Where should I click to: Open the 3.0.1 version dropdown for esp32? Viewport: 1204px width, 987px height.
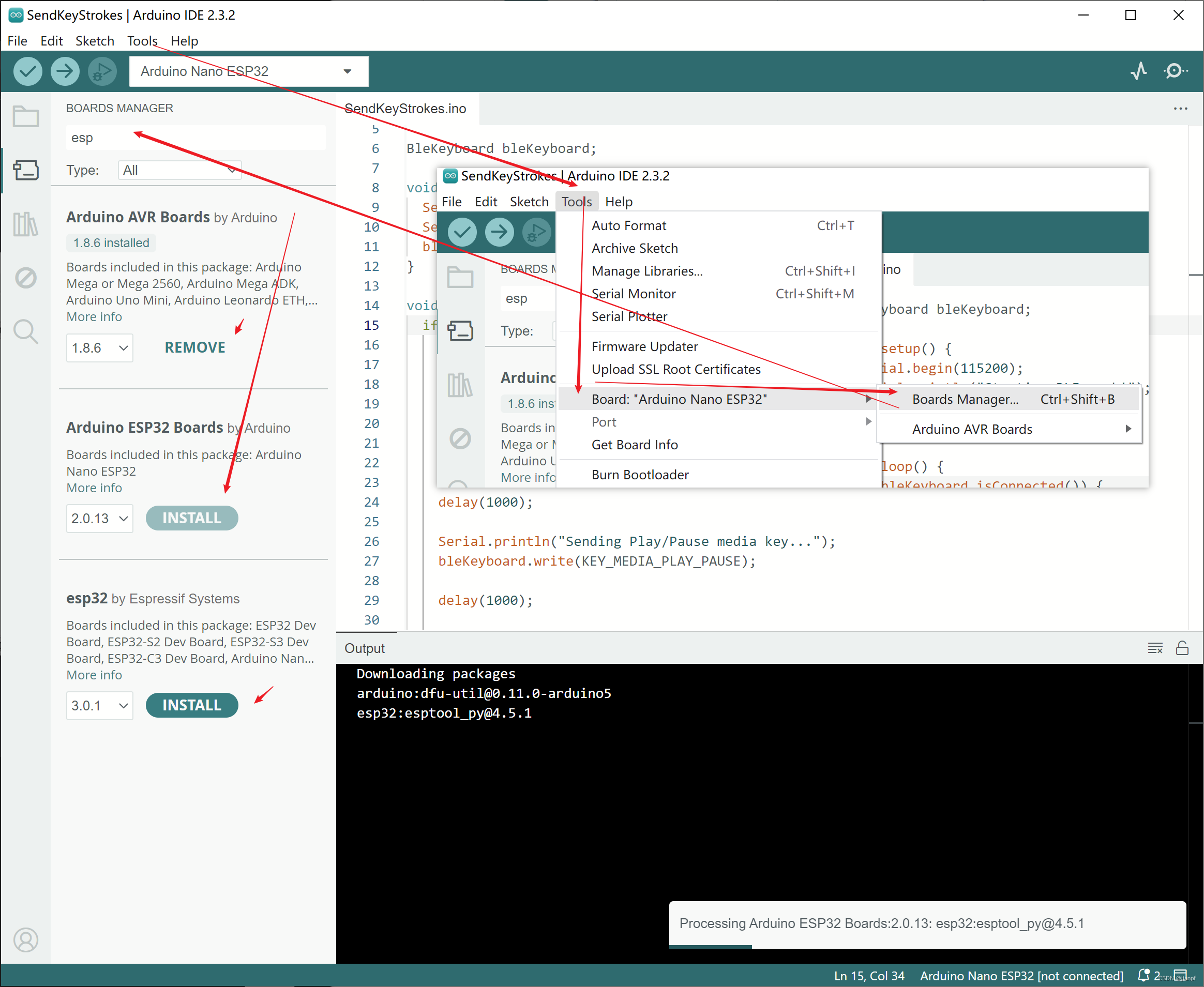point(99,705)
